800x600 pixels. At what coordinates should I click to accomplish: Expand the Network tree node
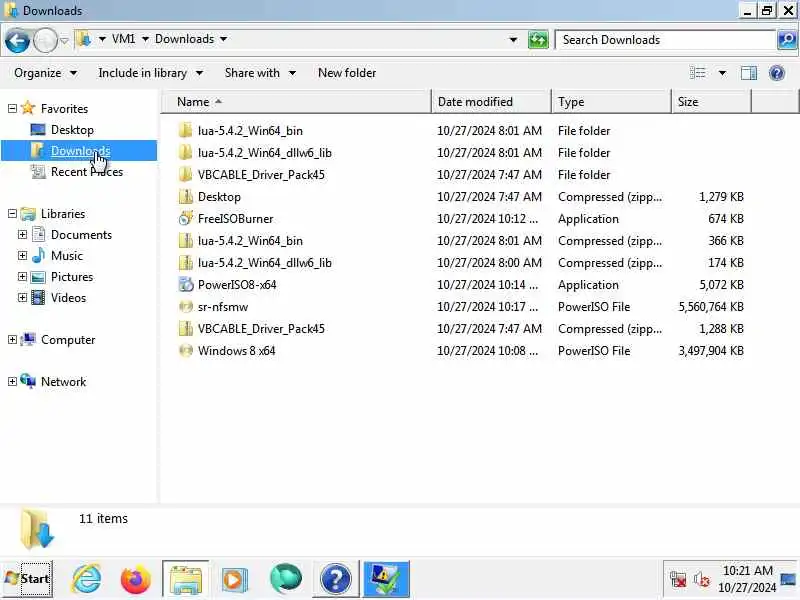12,382
